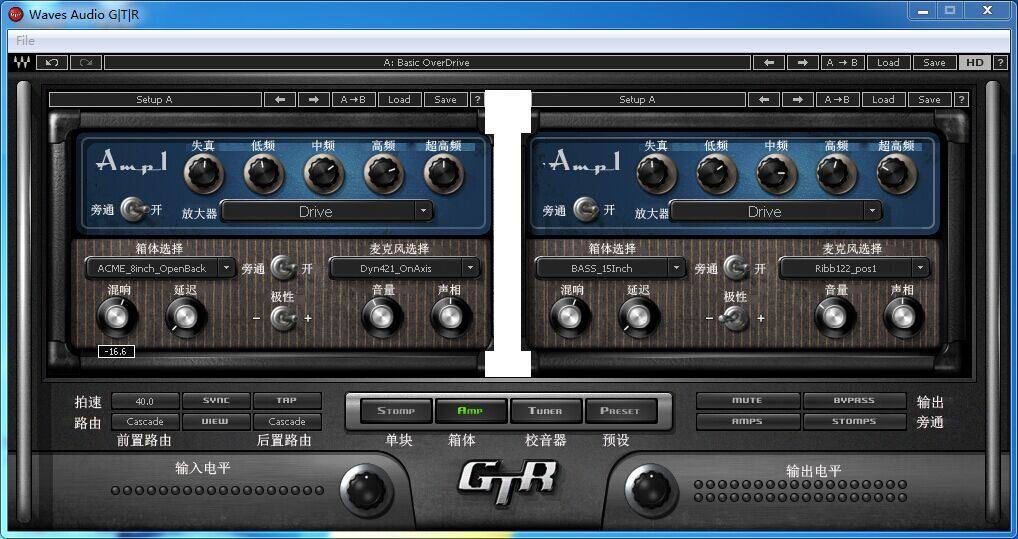
Task: Click the 中频 knob on right amp
Action: 776,173
